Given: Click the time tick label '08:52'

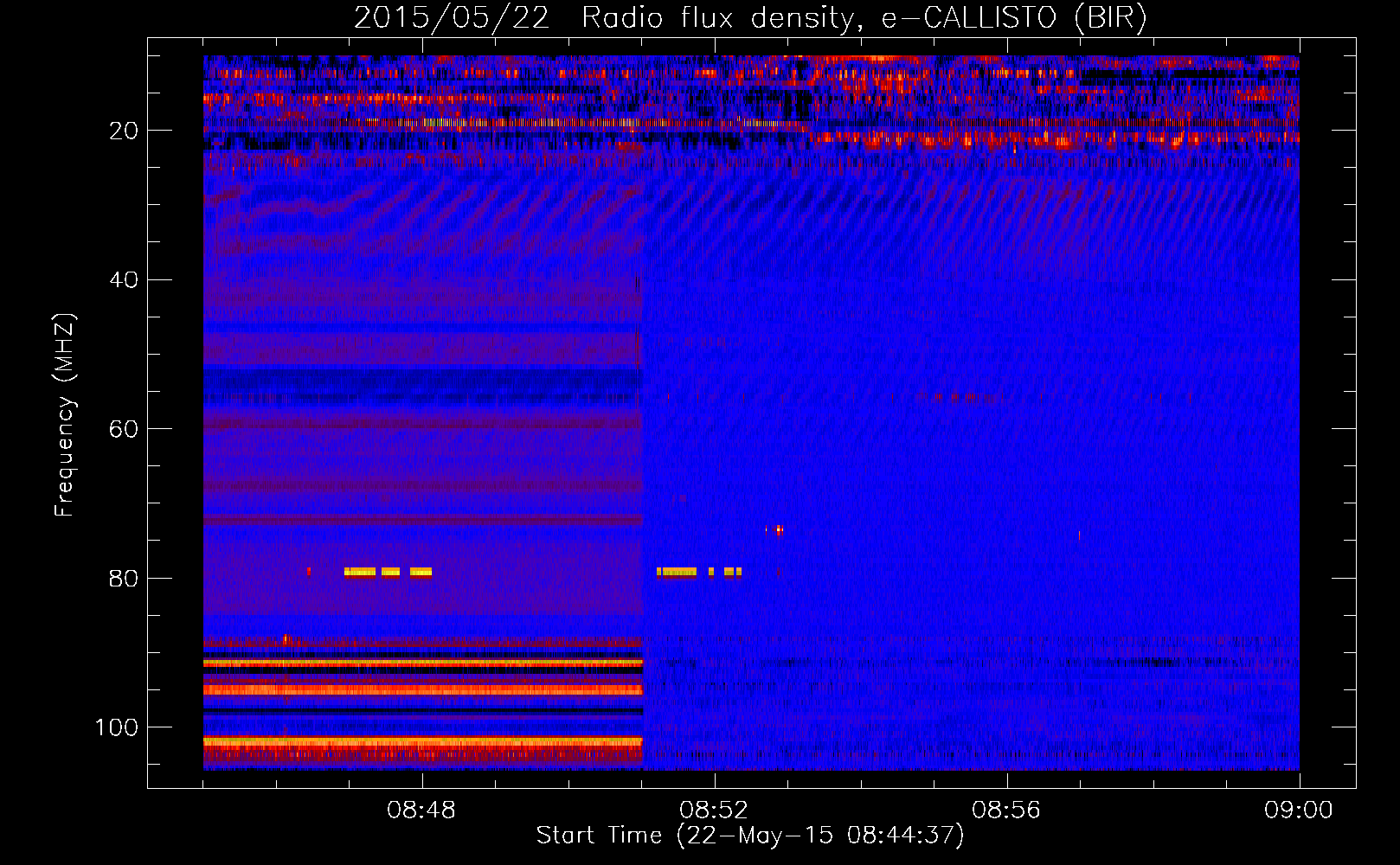Looking at the screenshot, I should [x=714, y=811].
